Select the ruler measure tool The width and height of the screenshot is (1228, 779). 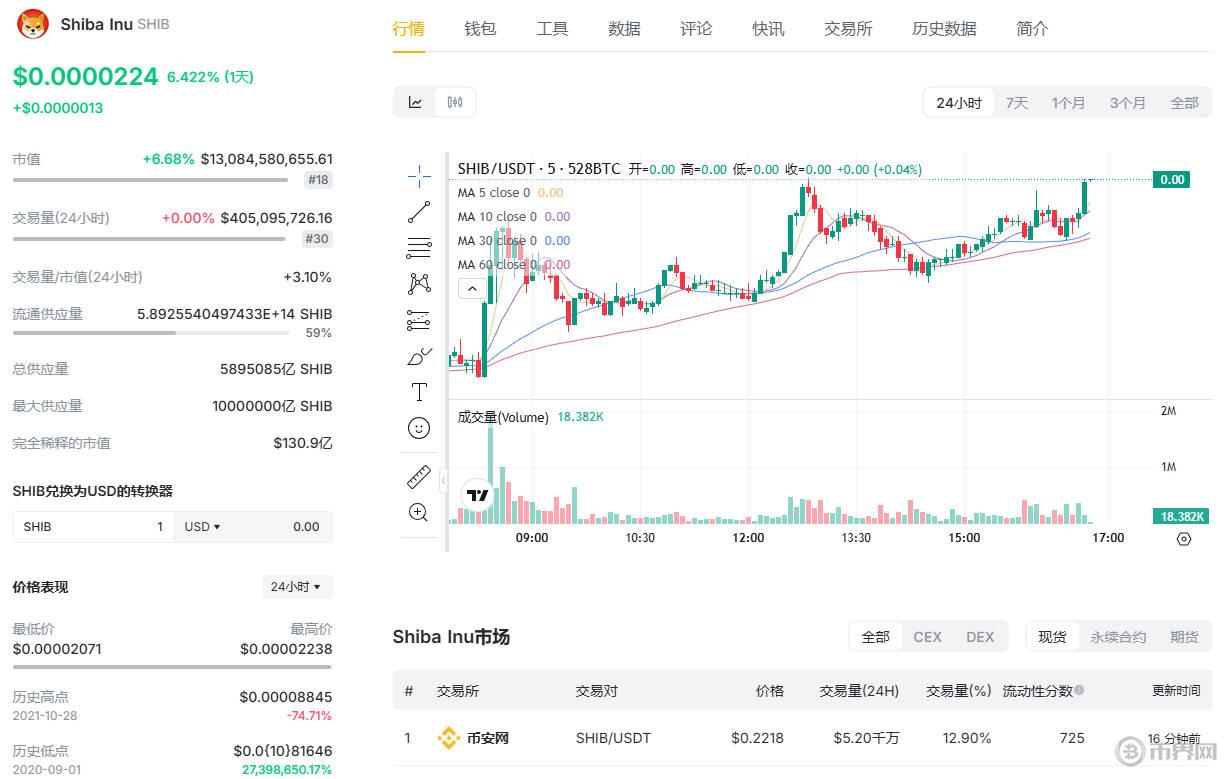tap(419, 477)
